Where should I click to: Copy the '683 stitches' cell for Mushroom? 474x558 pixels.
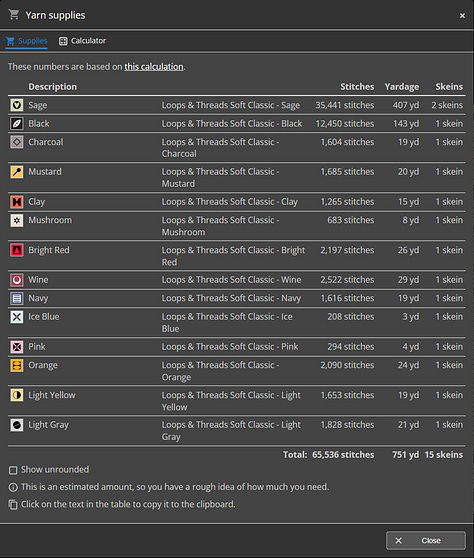point(351,220)
